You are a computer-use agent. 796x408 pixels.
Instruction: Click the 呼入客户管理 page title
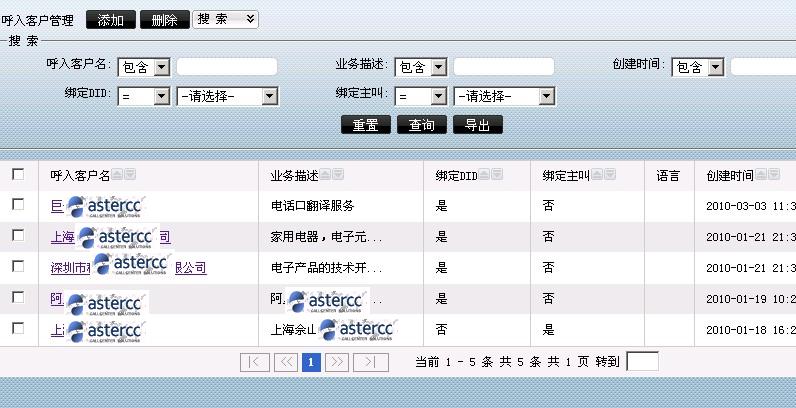[38, 21]
